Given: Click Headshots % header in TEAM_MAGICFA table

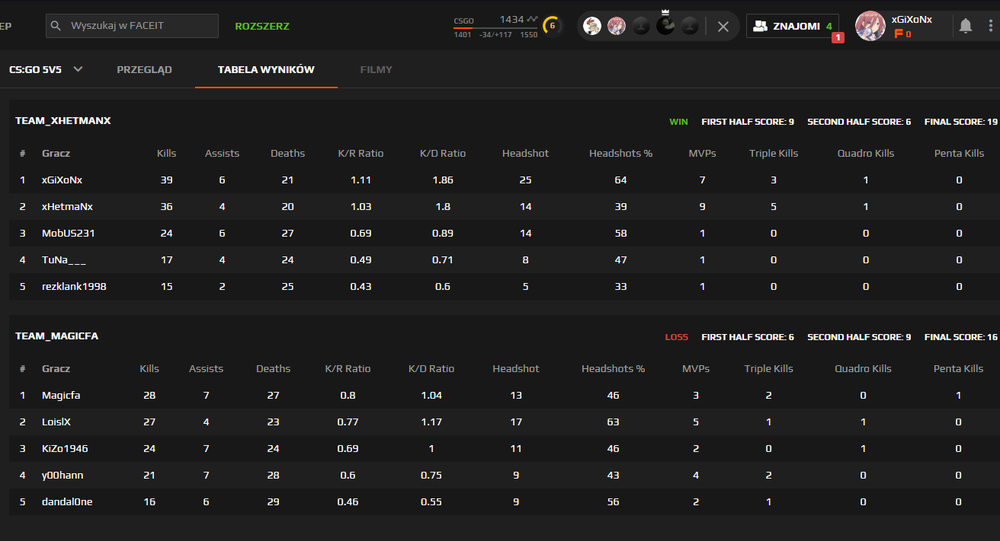Looking at the screenshot, I should [x=613, y=369].
